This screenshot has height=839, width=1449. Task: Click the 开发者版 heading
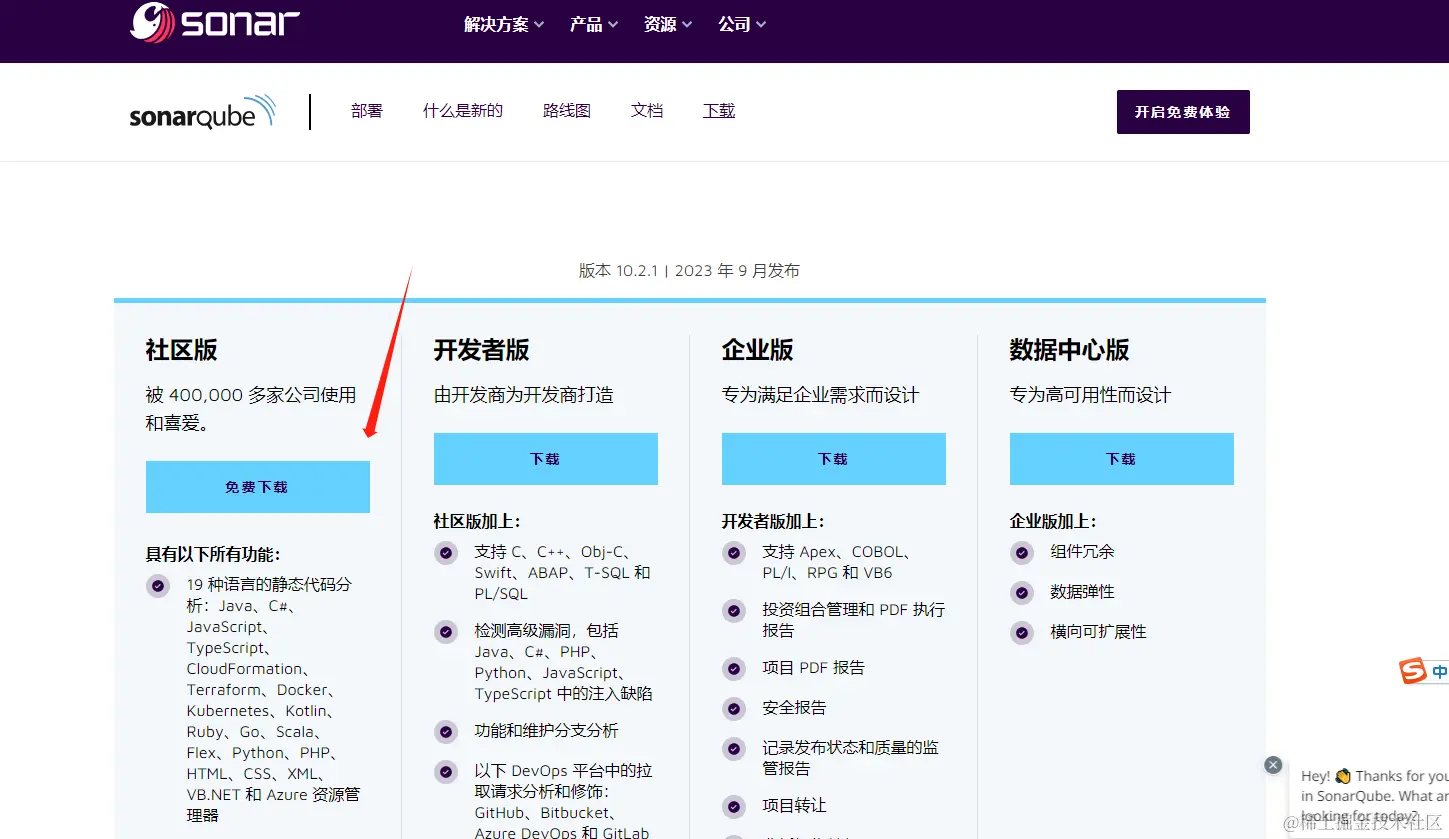[x=482, y=350]
